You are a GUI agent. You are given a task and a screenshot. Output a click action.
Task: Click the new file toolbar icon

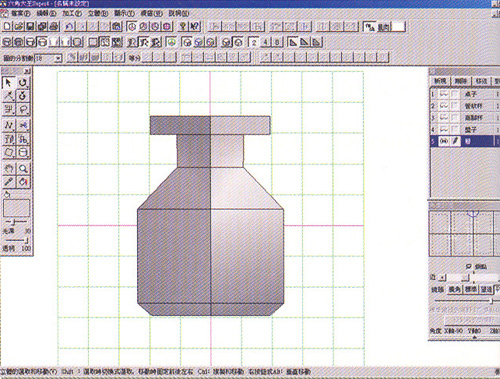[x=7, y=26]
